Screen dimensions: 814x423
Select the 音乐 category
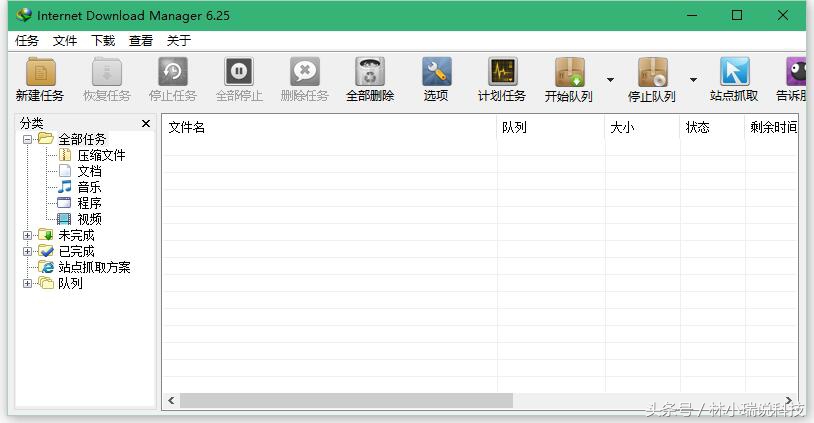[x=89, y=187]
